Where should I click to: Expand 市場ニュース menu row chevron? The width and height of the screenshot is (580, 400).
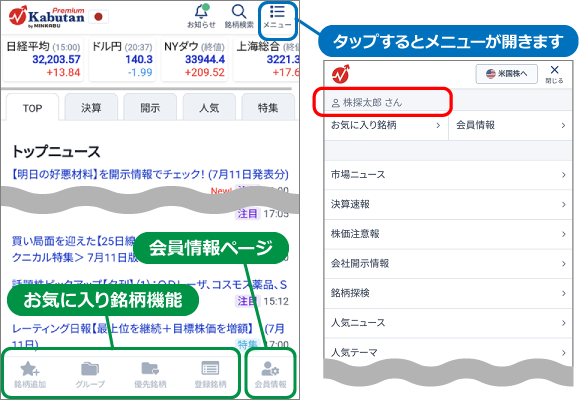tap(563, 175)
